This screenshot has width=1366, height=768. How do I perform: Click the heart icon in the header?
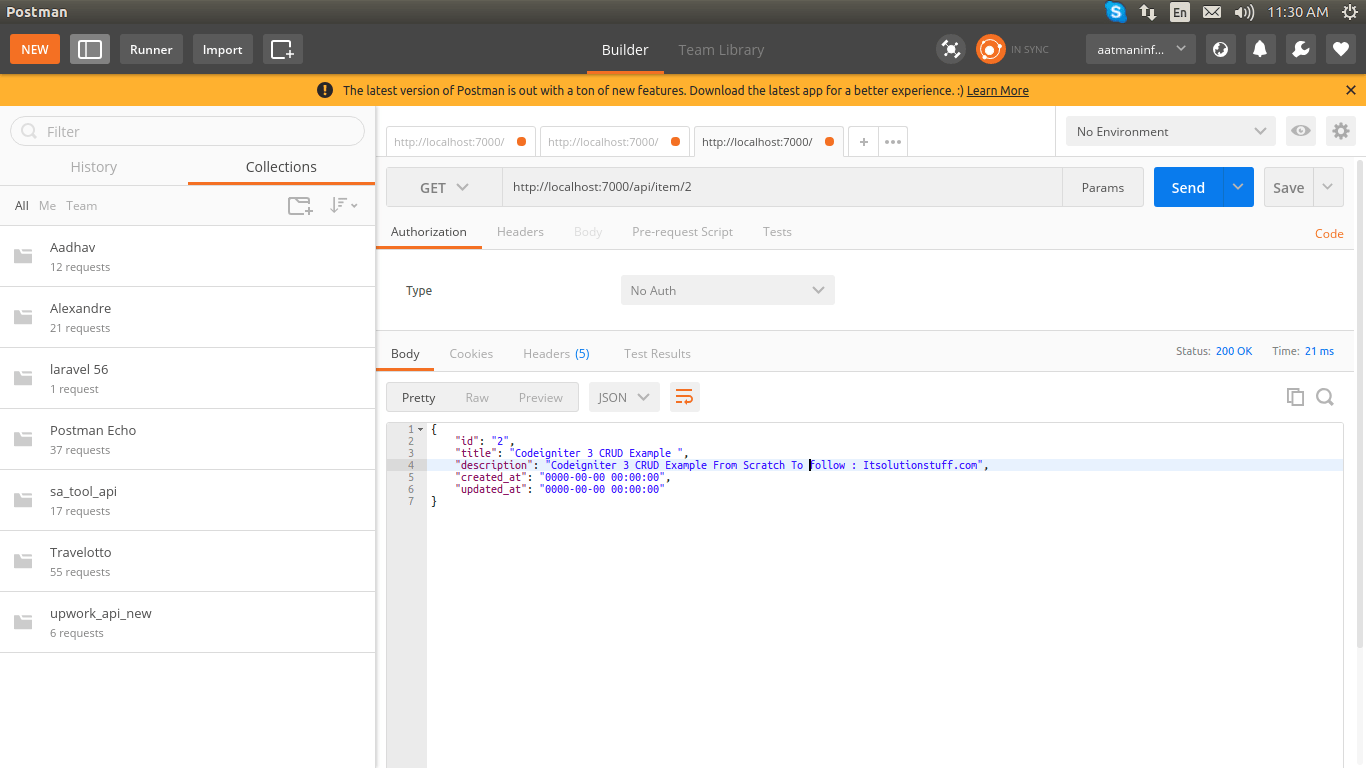1341,49
